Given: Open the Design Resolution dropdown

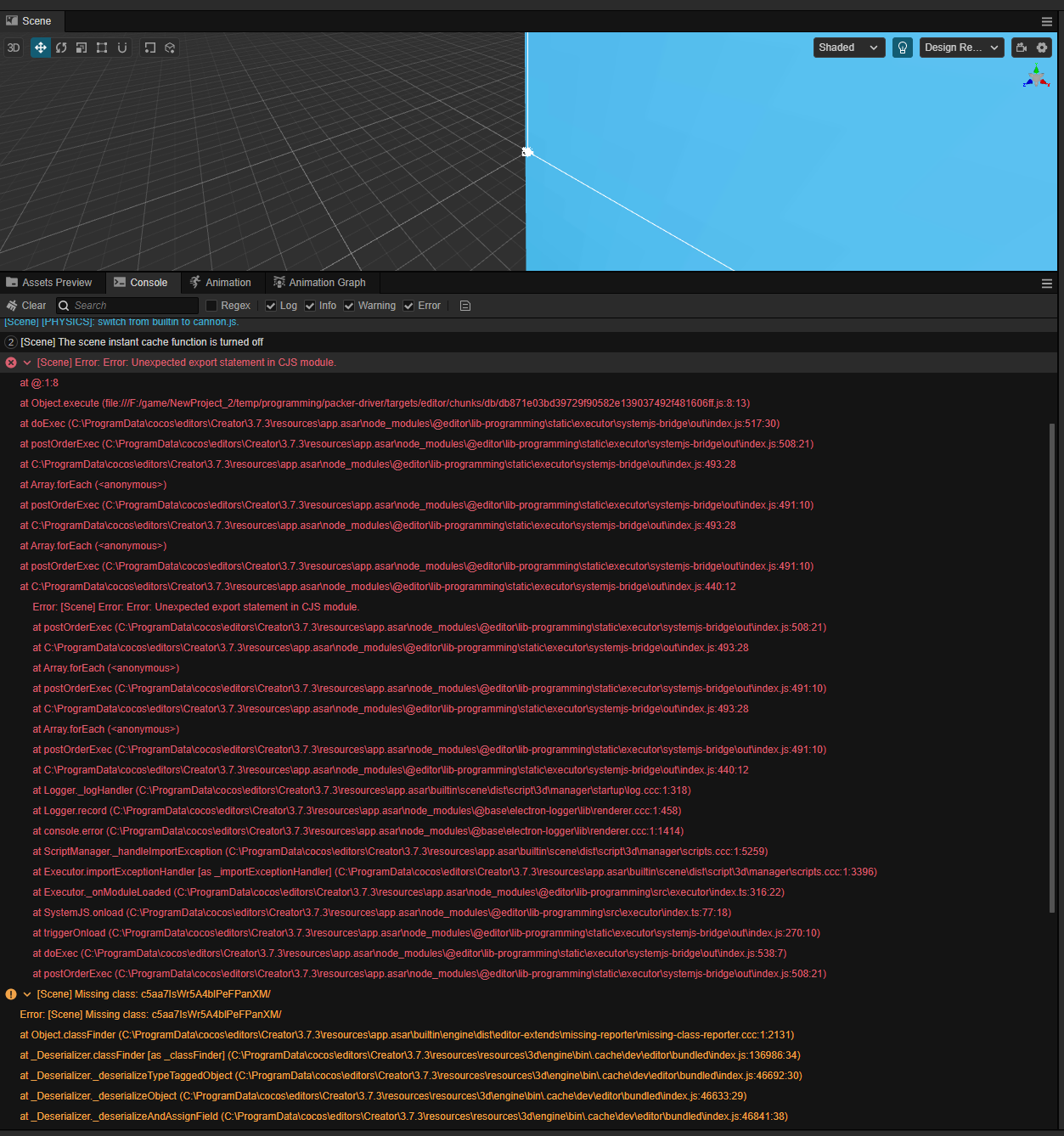Looking at the screenshot, I should point(961,48).
